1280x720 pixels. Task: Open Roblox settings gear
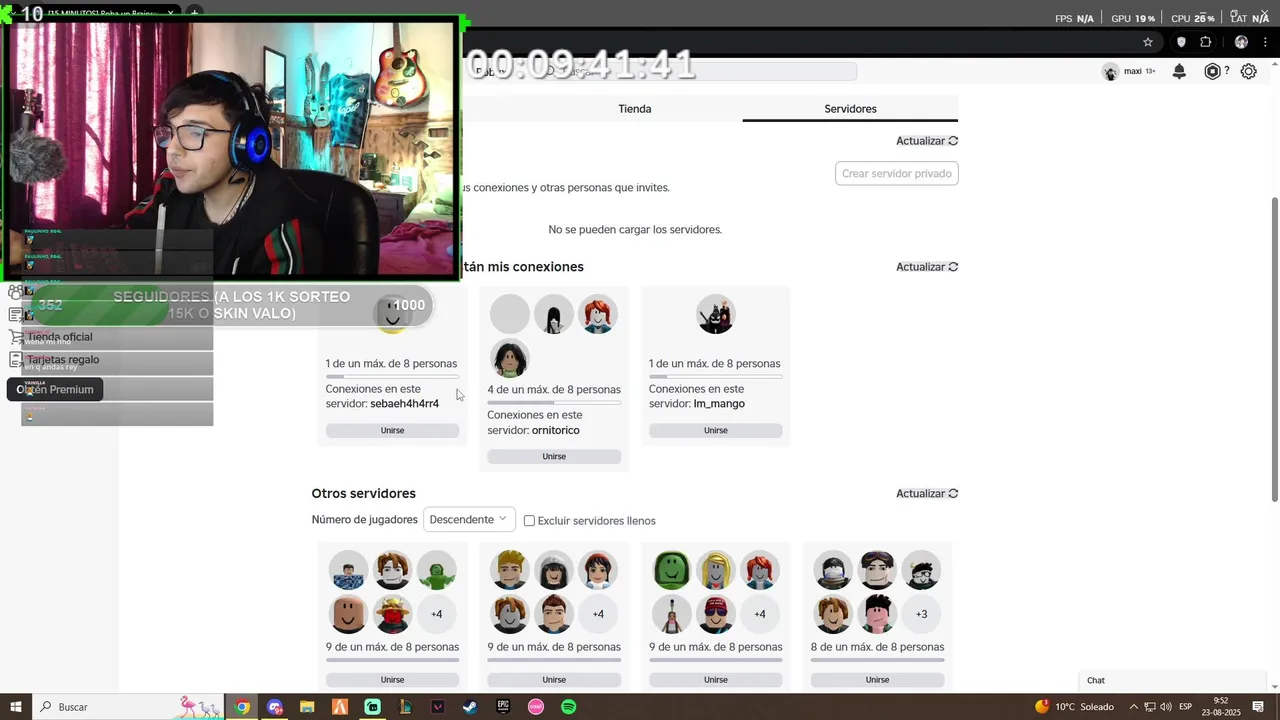point(1249,71)
